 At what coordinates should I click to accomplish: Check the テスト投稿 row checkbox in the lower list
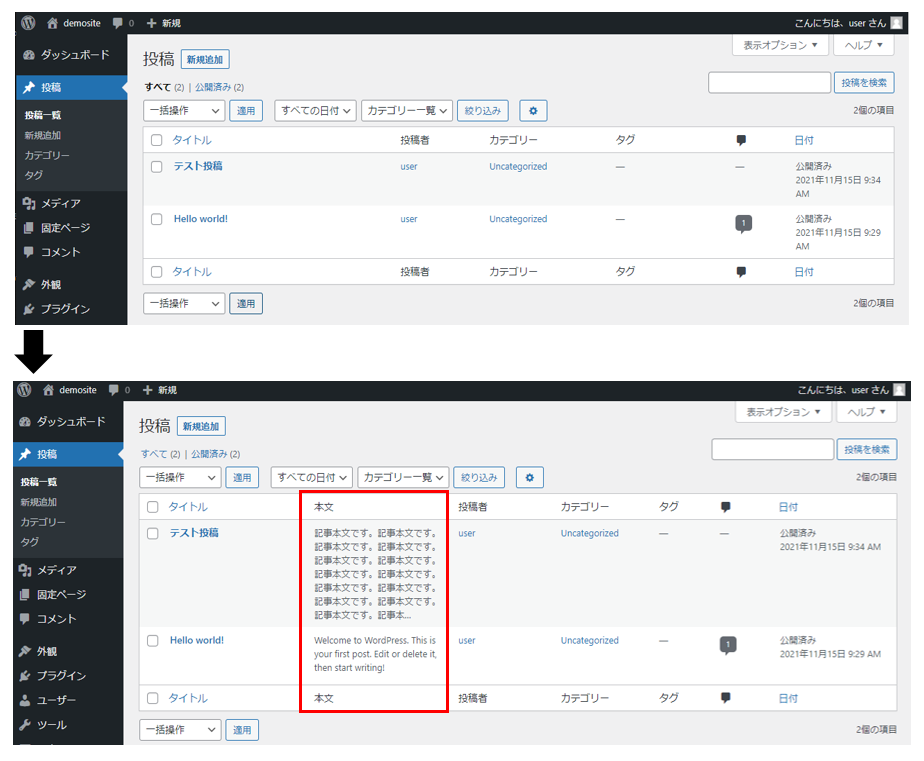153,534
